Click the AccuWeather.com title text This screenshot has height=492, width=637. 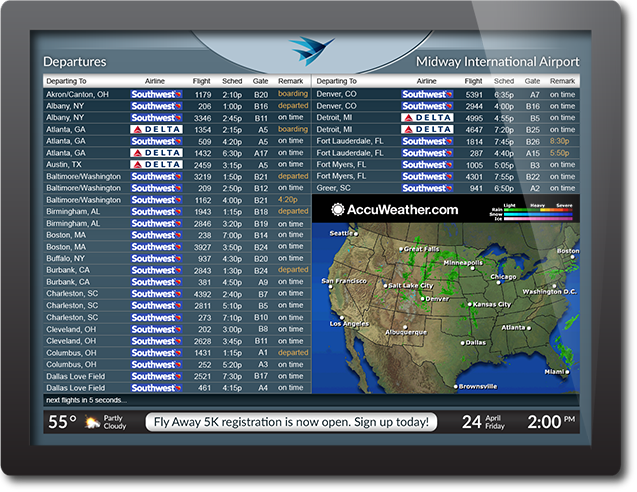403,210
